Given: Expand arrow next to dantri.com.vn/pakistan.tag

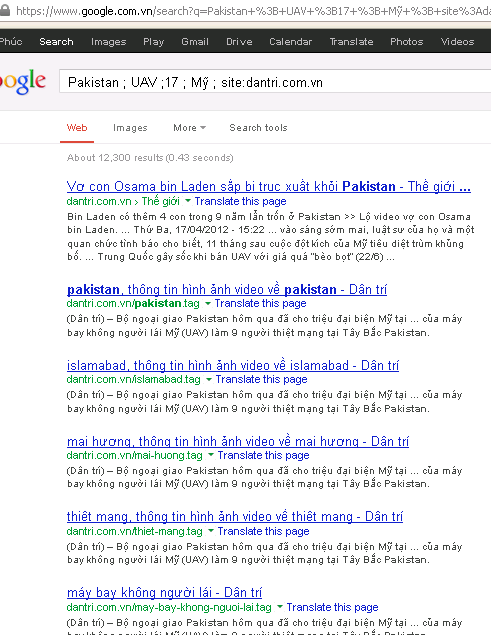Looking at the screenshot, I should tap(207, 303).
